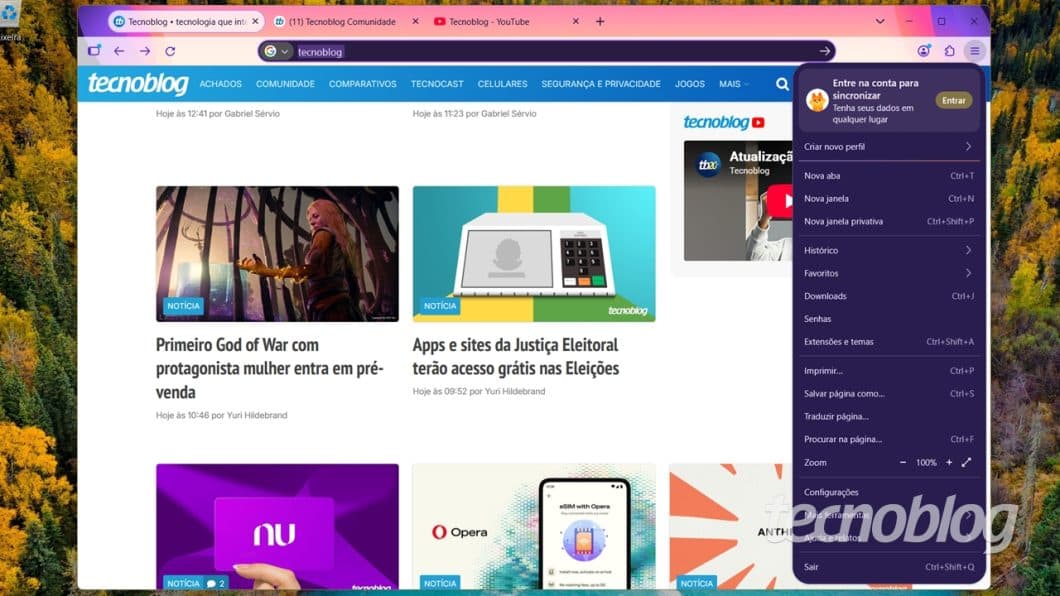This screenshot has height=596, width=1060.
Task: Open the extensions puzzle icon
Action: tap(949, 51)
